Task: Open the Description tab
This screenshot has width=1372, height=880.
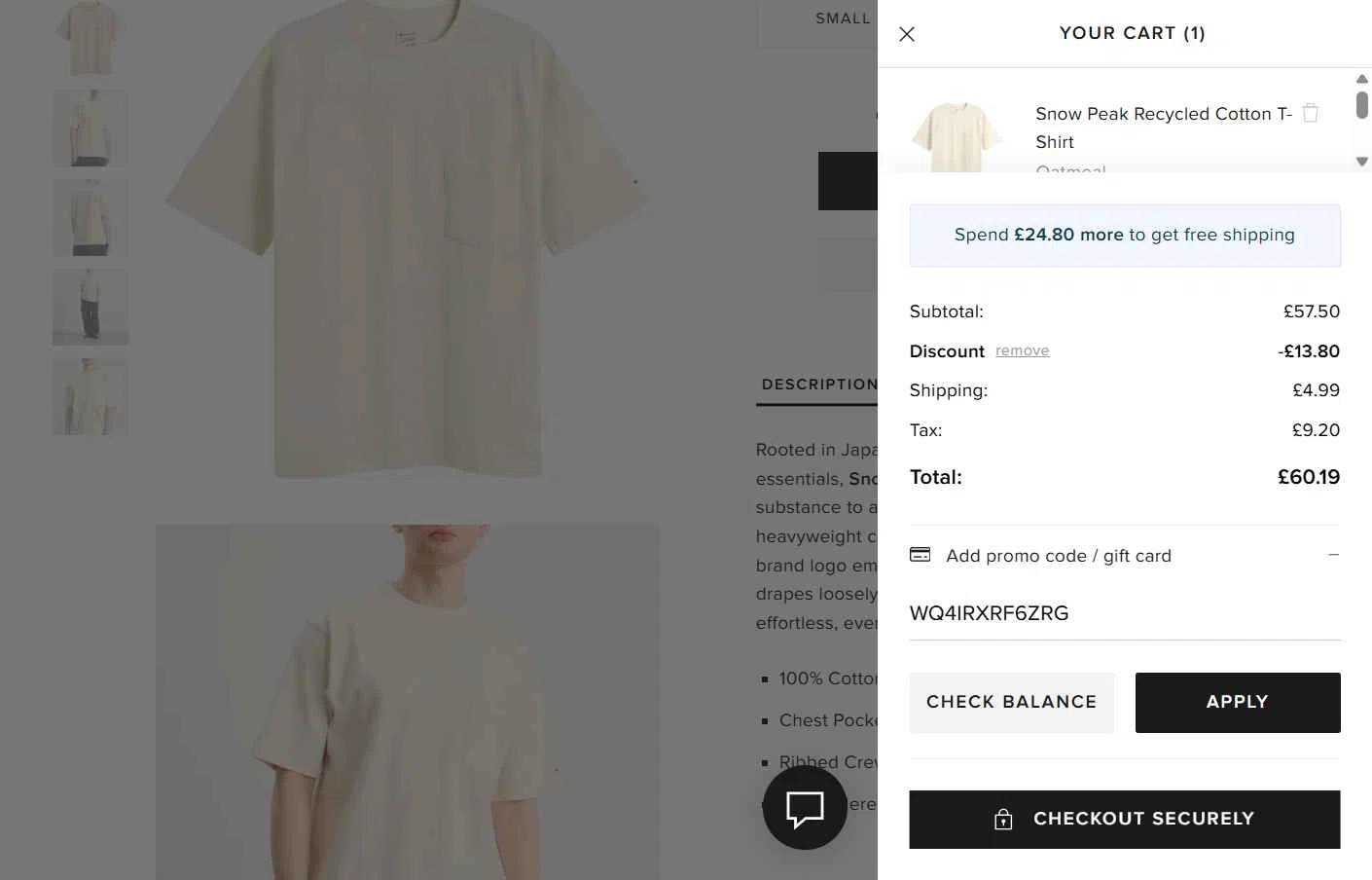Action: tap(818, 385)
